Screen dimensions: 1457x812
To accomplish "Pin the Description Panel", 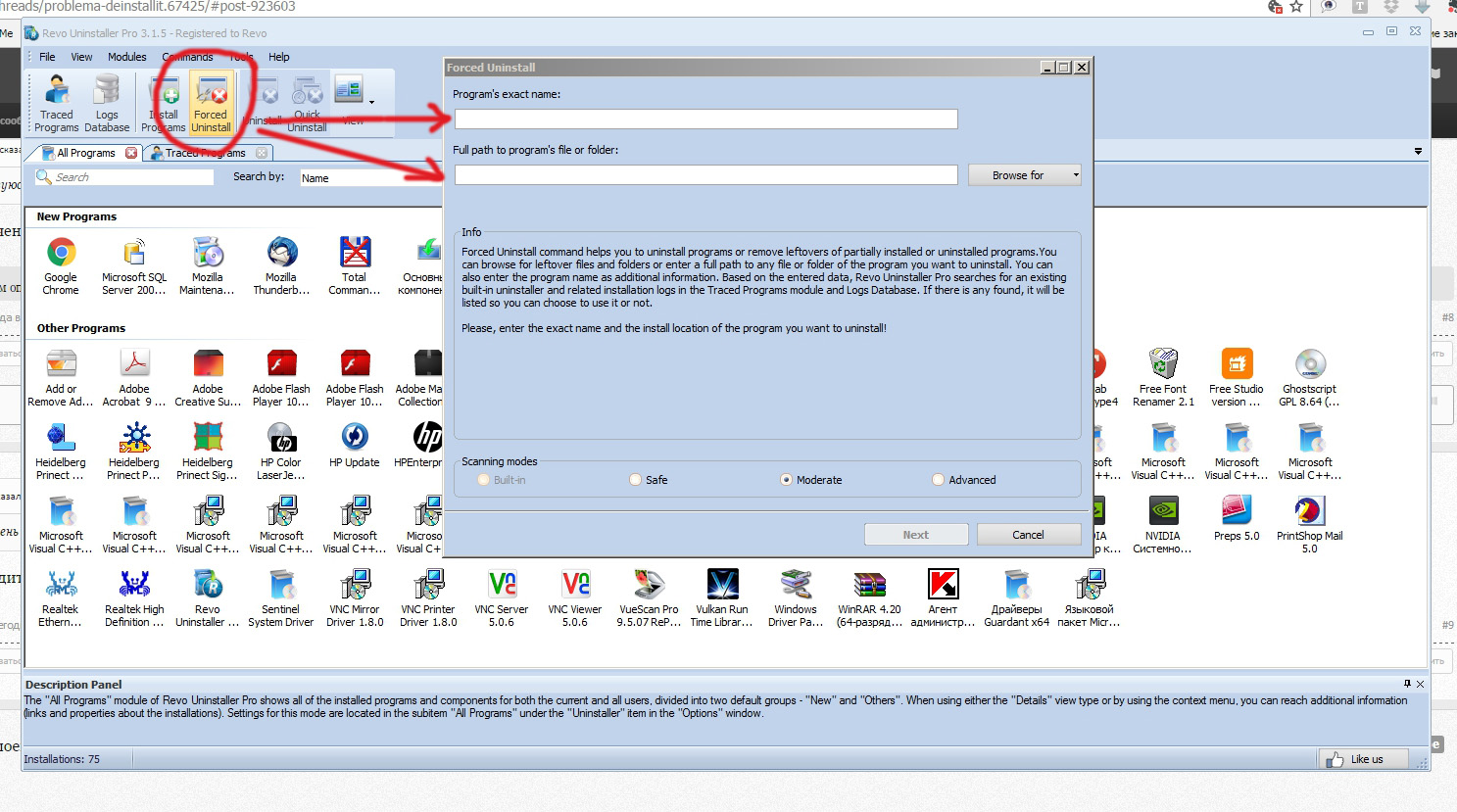I will pyautogui.click(x=1407, y=684).
